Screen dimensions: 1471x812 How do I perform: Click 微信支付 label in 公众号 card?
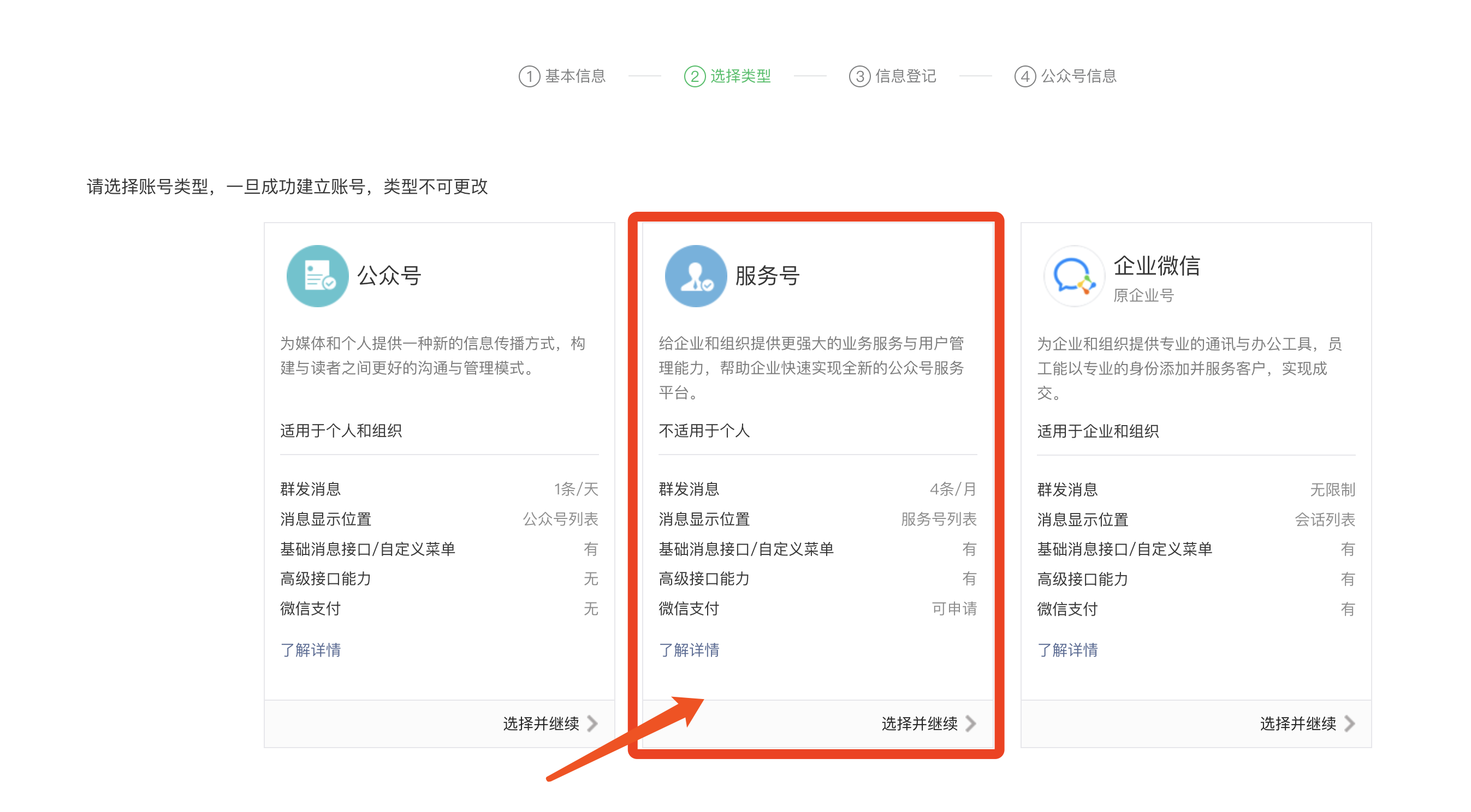[x=311, y=609]
